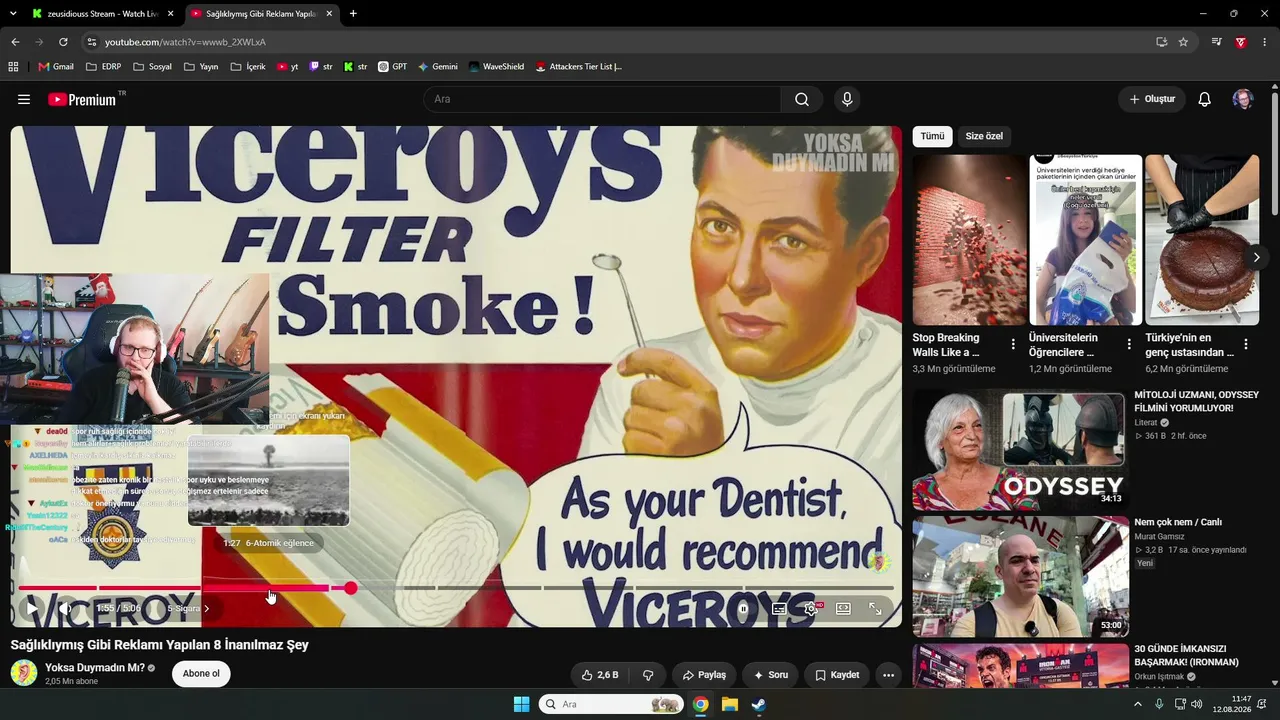Screen dimensions: 1280x720
Task: Open the Windows Start menu
Action: pyautogui.click(x=521, y=704)
